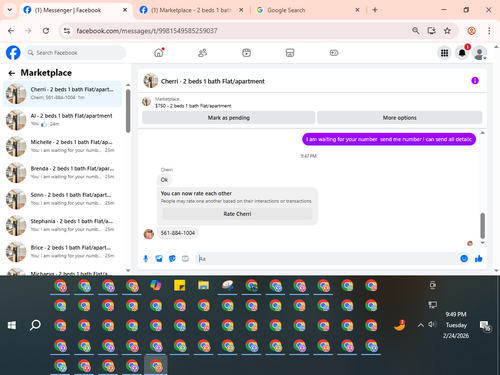
Task: Choose a sticker icon in composer
Action: click(x=172, y=258)
